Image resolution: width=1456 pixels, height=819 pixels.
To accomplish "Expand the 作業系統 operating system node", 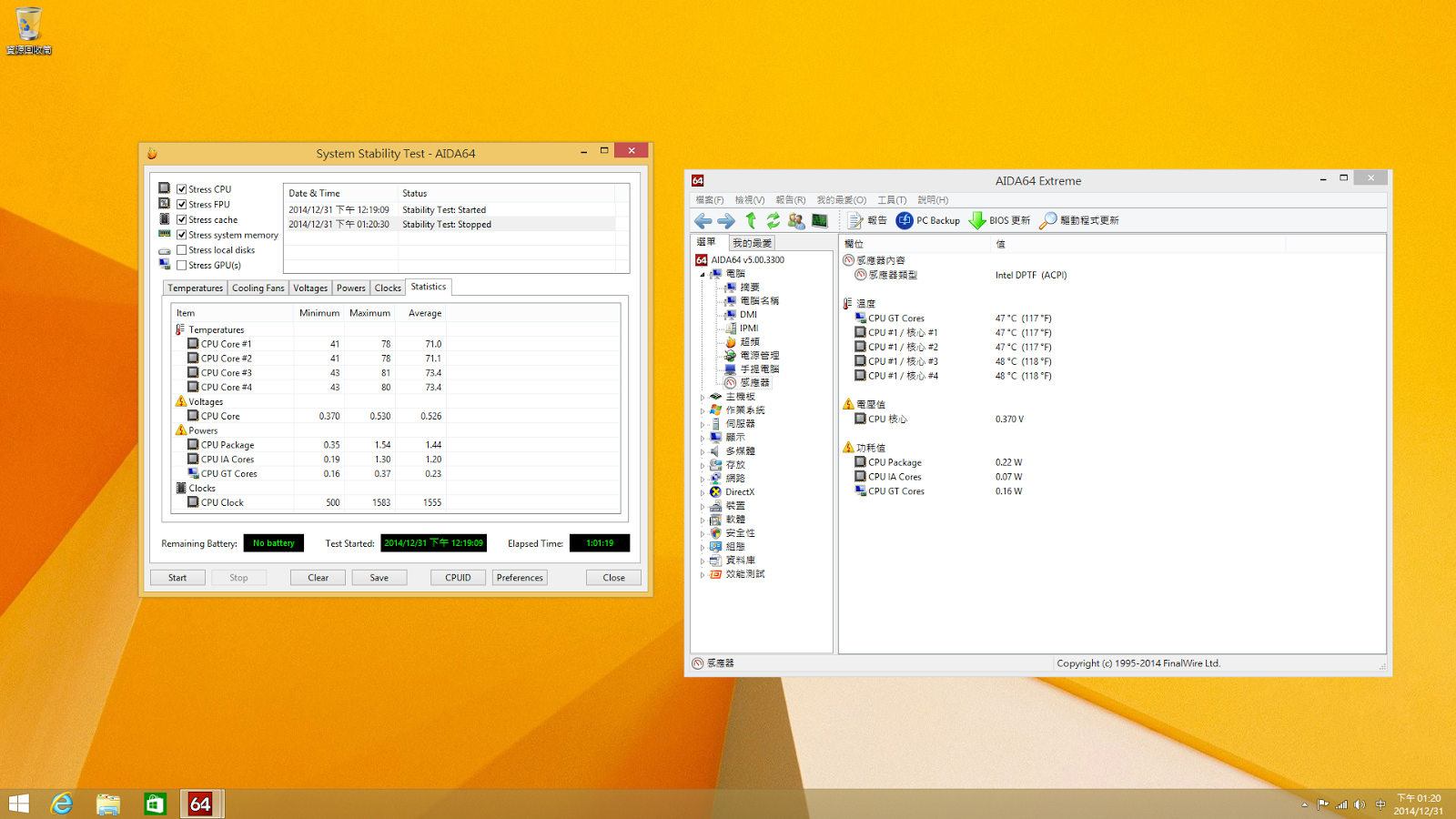I will [703, 410].
